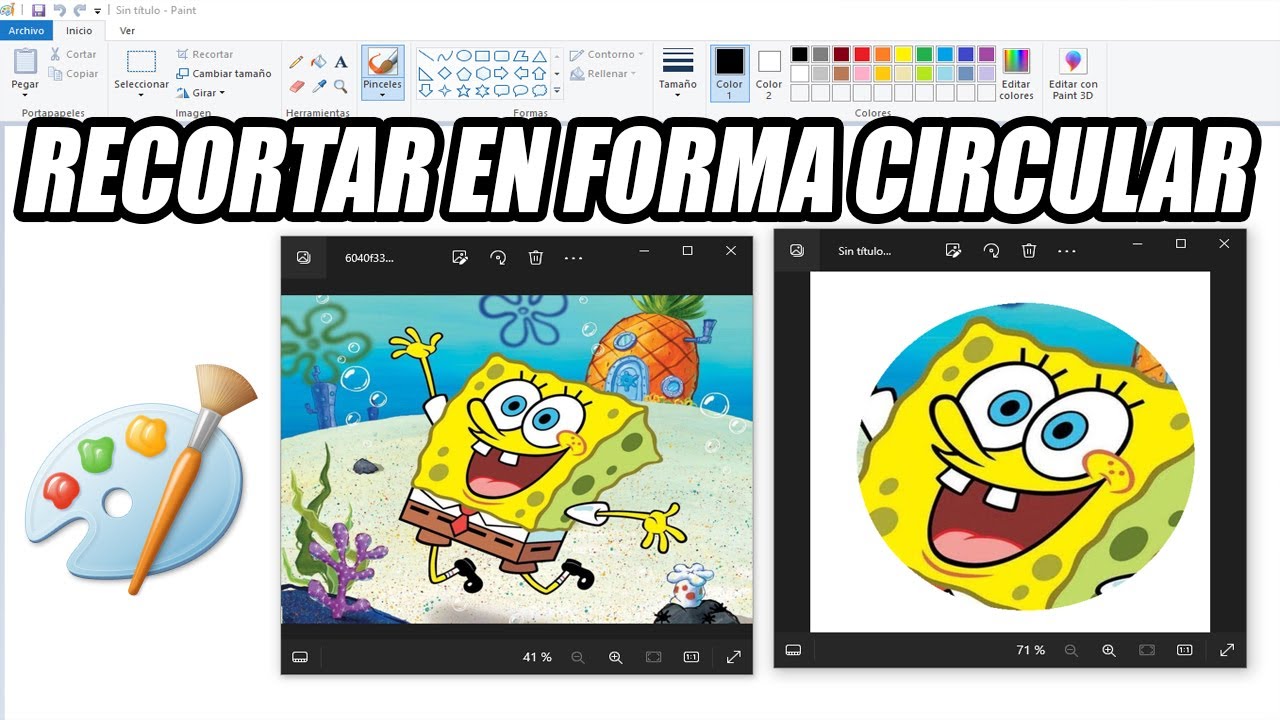Open the Seleccionar dropdown arrow

pos(141,96)
